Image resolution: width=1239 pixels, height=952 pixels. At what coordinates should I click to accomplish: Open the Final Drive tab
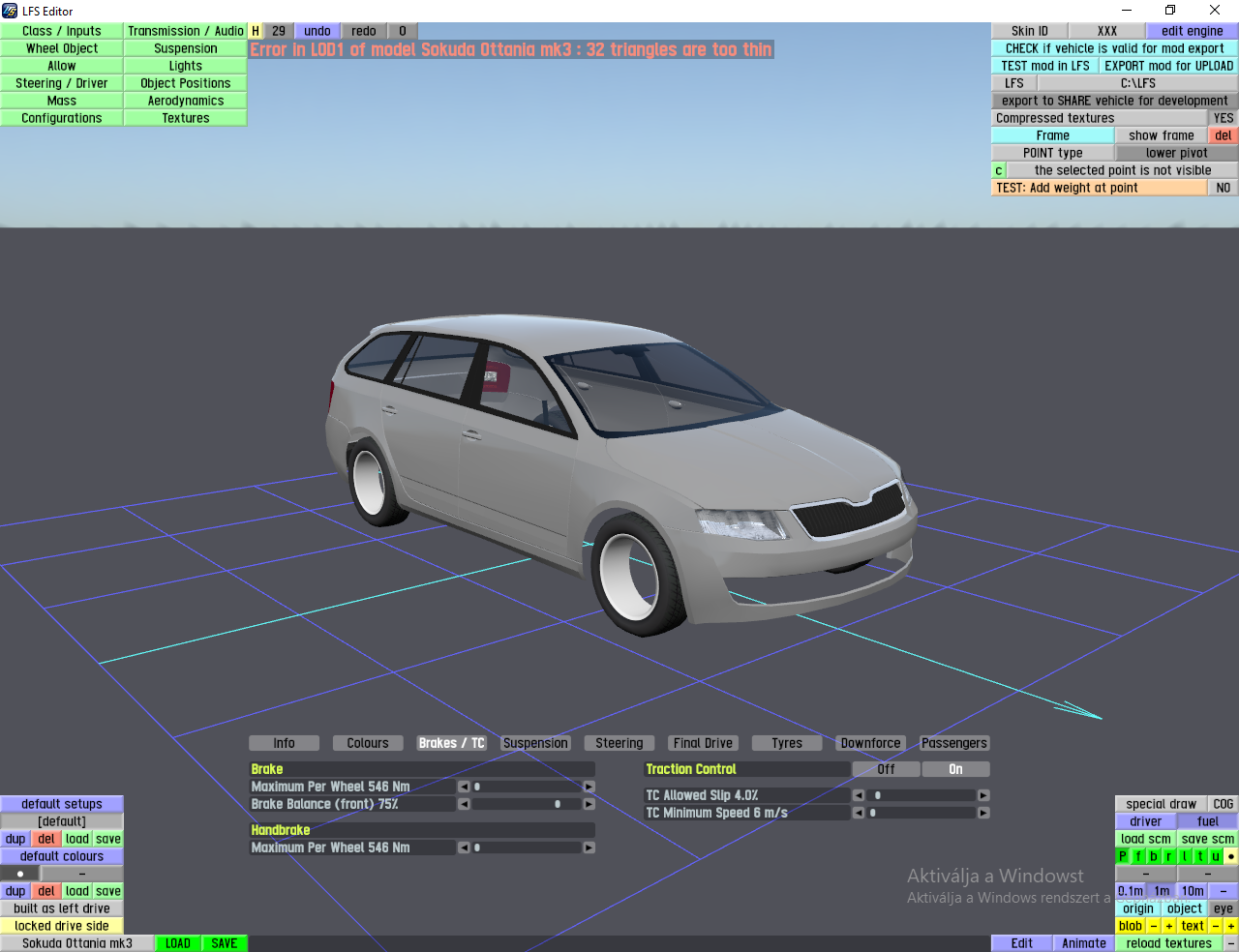703,743
